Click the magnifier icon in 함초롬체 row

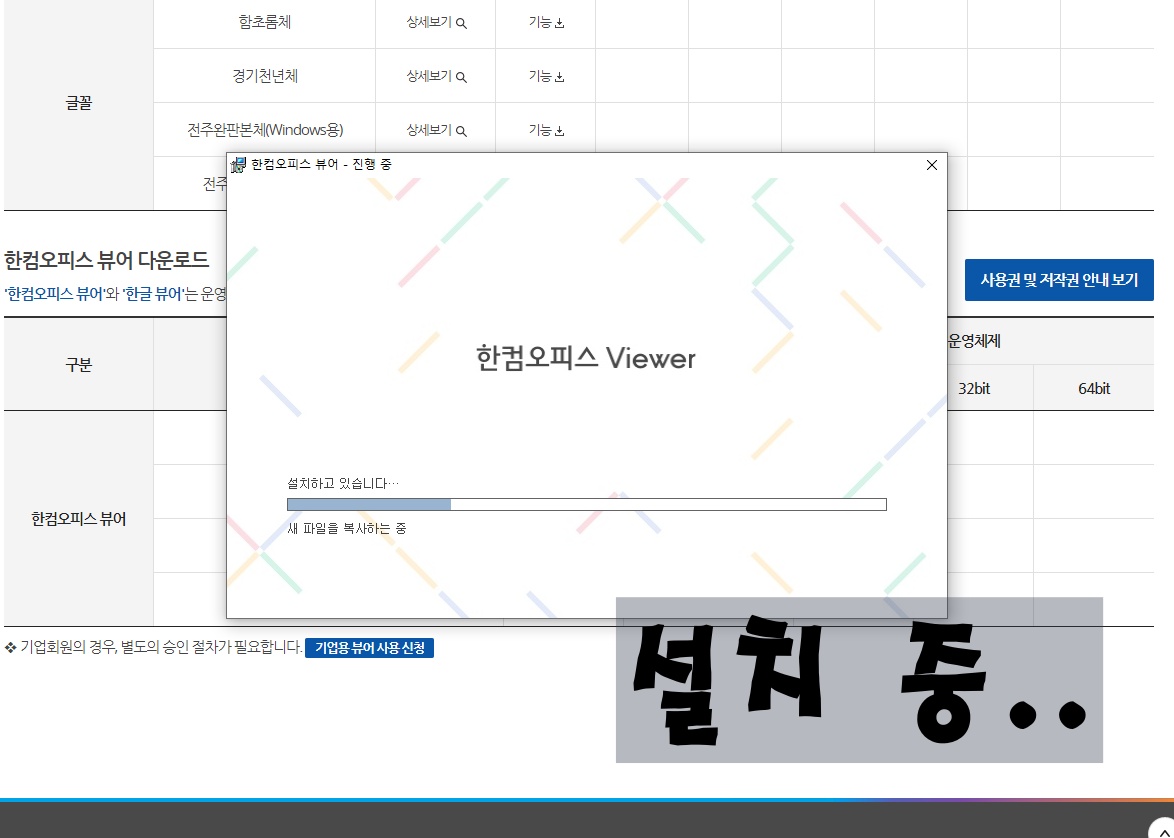pos(461,23)
